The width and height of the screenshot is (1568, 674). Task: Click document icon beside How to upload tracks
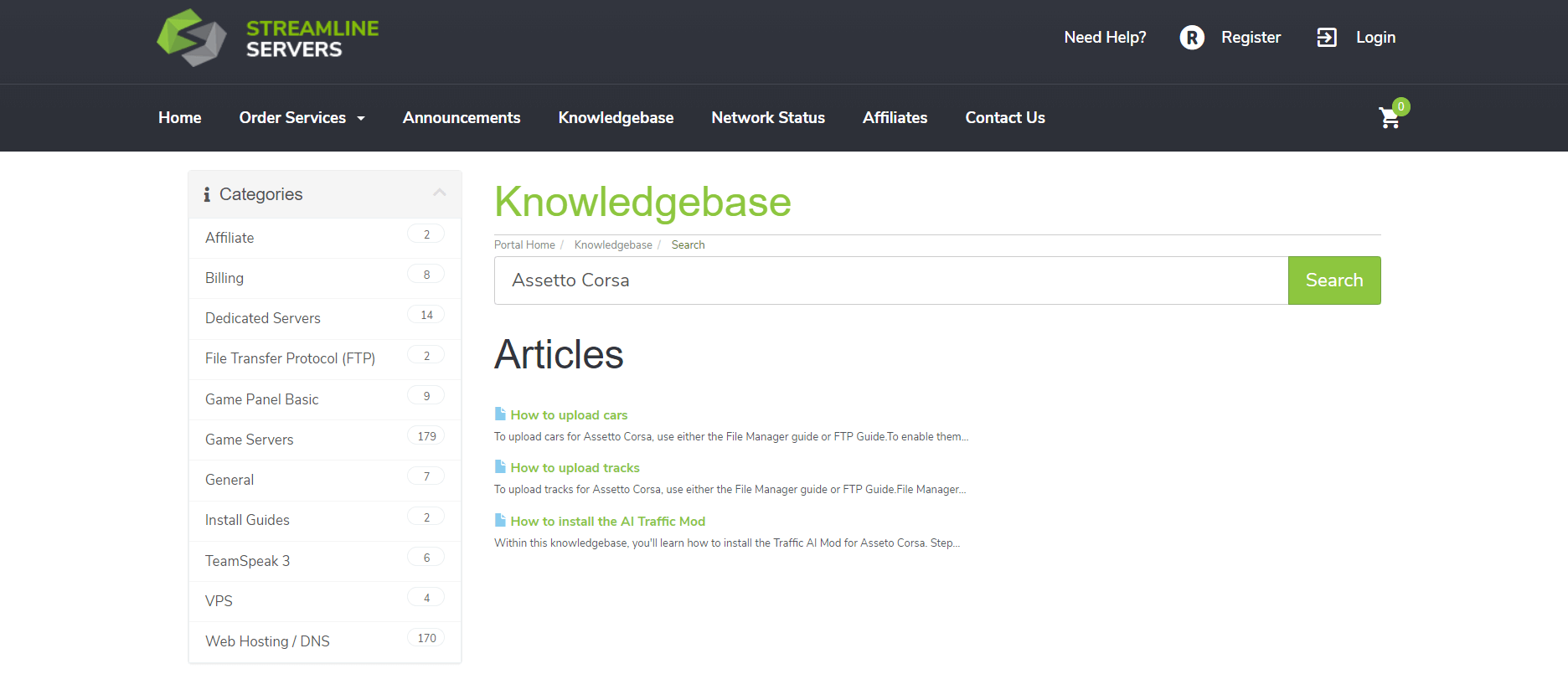[x=500, y=466]
